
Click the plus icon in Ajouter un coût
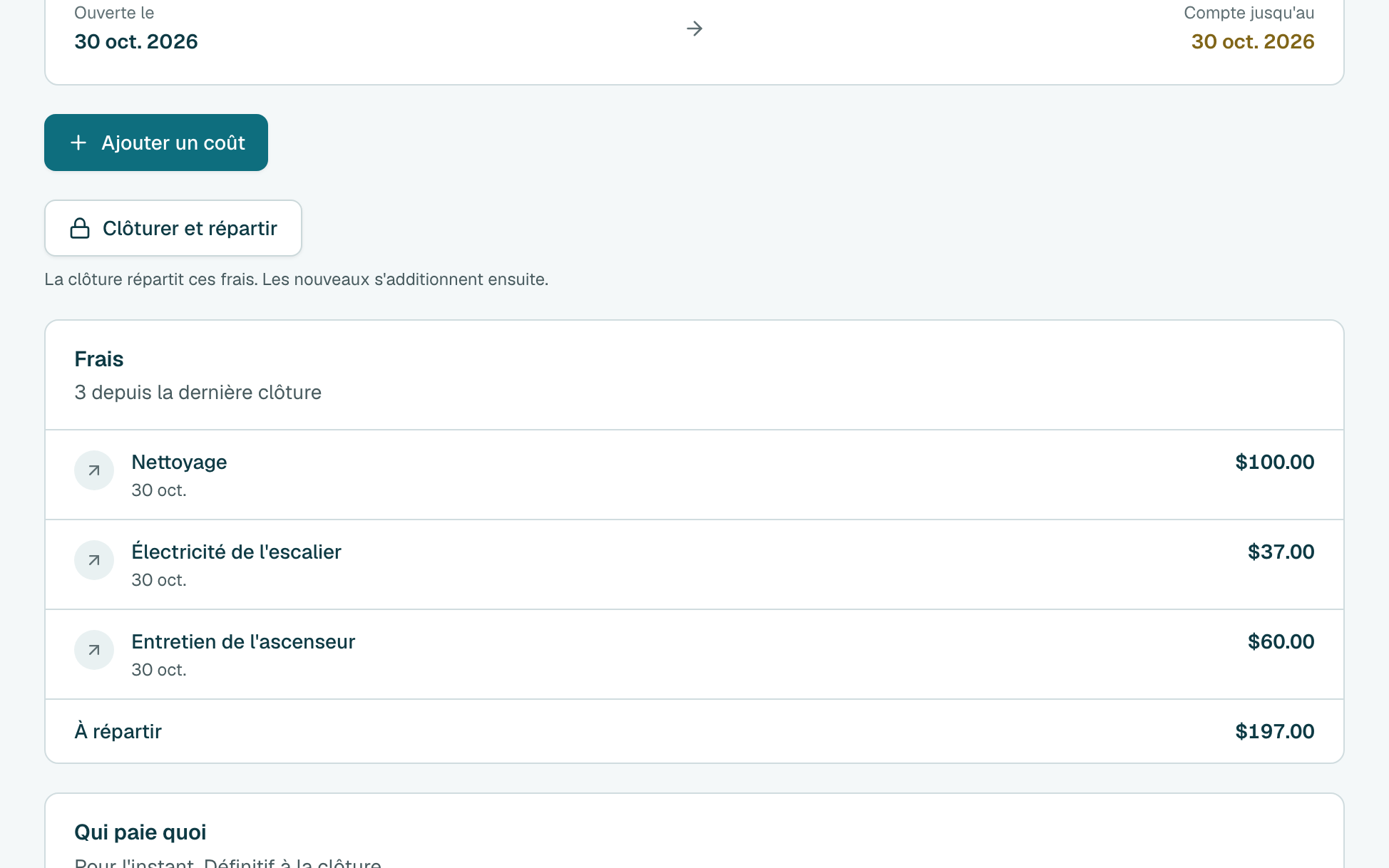pos(78,143)
